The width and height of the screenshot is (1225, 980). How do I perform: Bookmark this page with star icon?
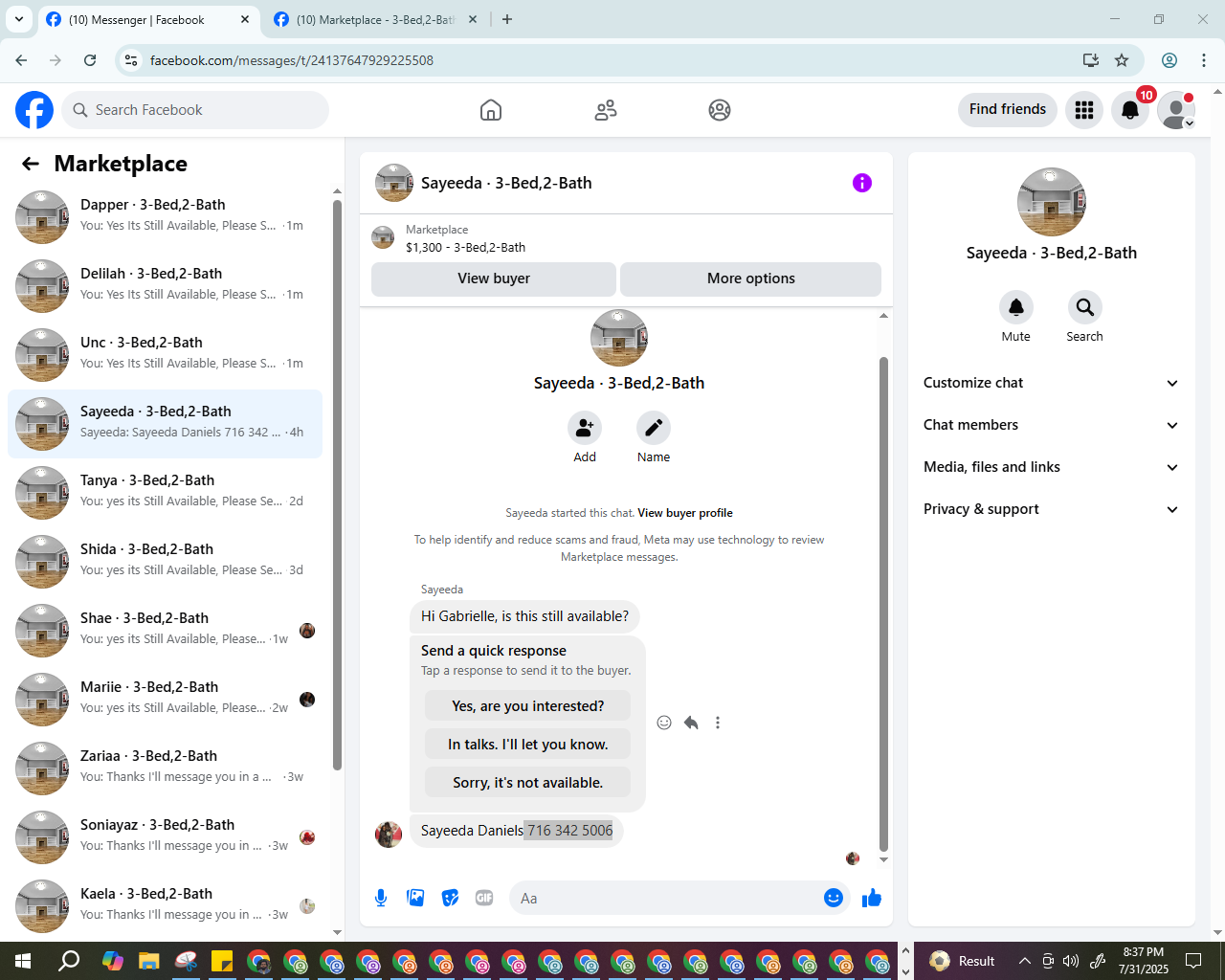point(1122,60)
